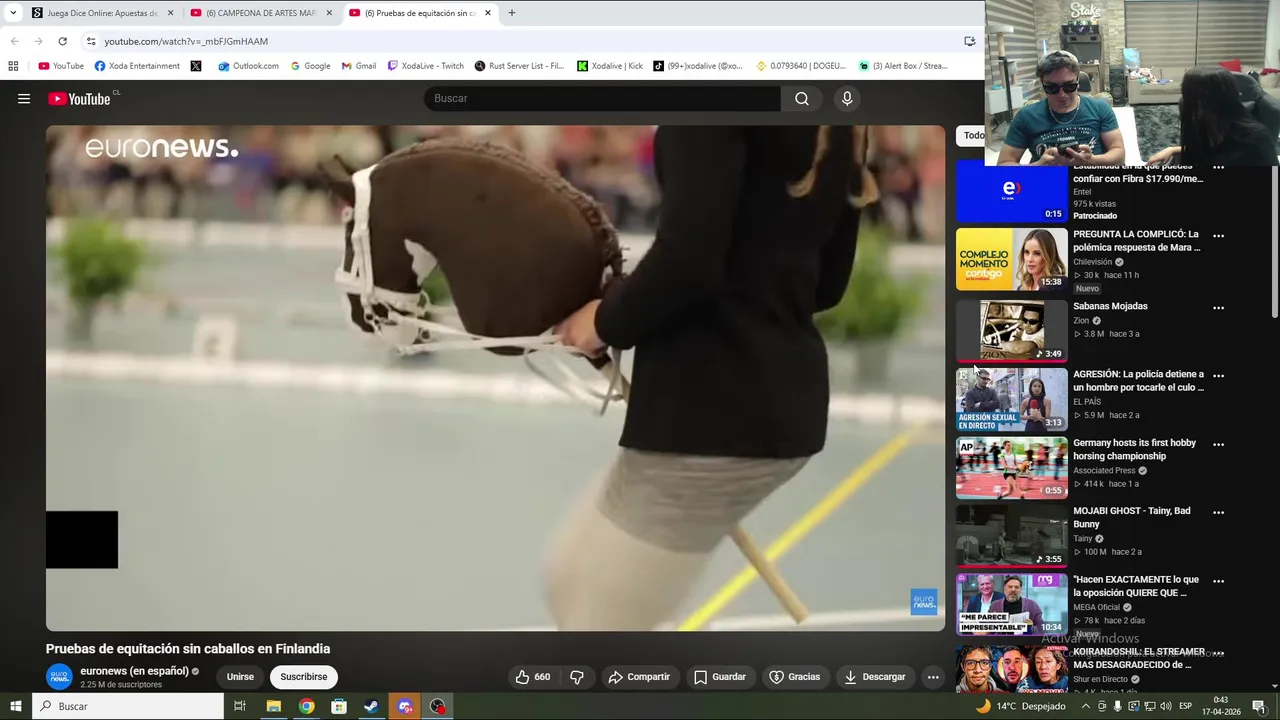Open the TikTok xodalive bookmark
Screen dimensions: 1280x720
(698, 66)
